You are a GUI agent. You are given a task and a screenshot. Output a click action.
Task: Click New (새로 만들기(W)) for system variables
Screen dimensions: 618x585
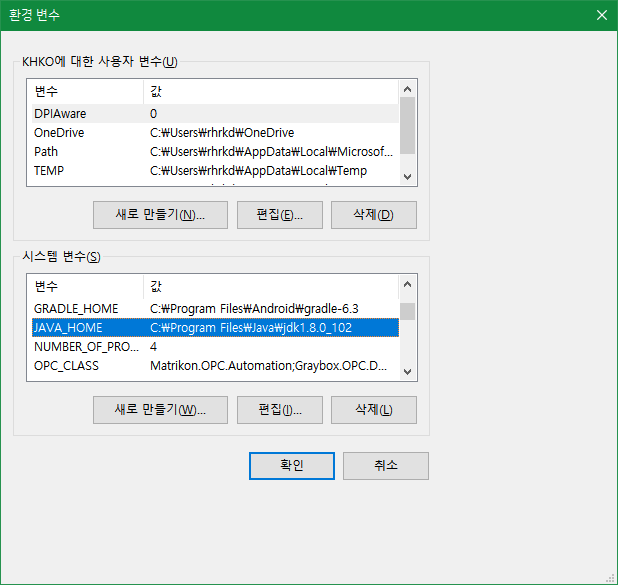[x=160, y=410]
